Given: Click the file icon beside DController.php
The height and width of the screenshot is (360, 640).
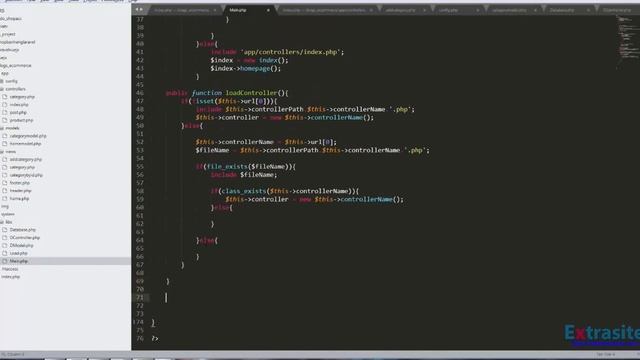Looking at the screenshot, I should pyautogui.click(x=5, y=238).
